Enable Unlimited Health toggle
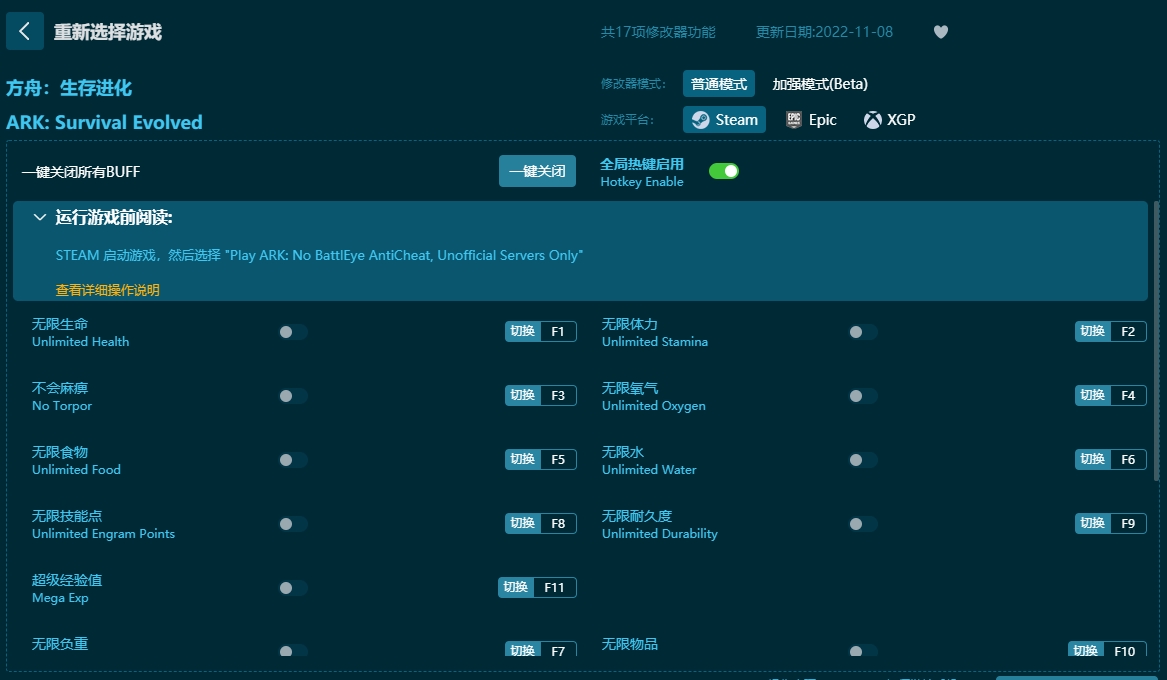Image resolution: width=1167 pixels, height=680 pixels. coord(292,332)
